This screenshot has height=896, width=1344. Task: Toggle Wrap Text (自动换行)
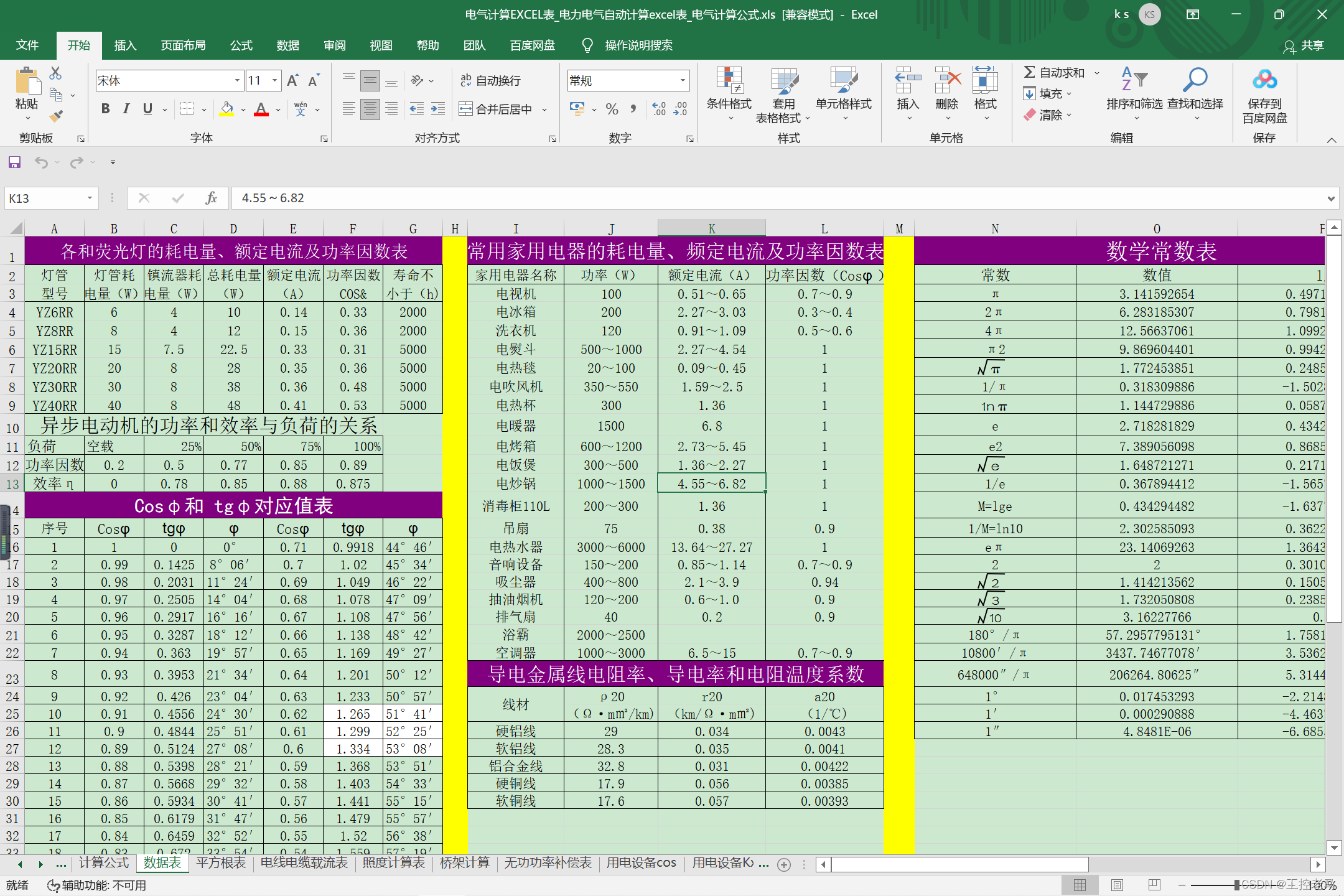[x=490, y=80]
